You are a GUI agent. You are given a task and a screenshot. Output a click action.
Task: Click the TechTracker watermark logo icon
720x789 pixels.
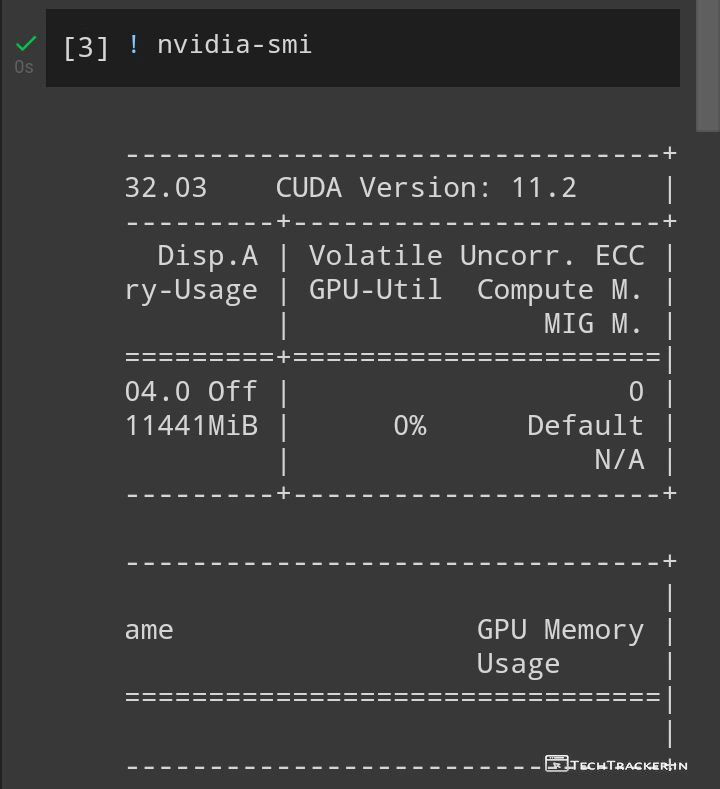556,764
